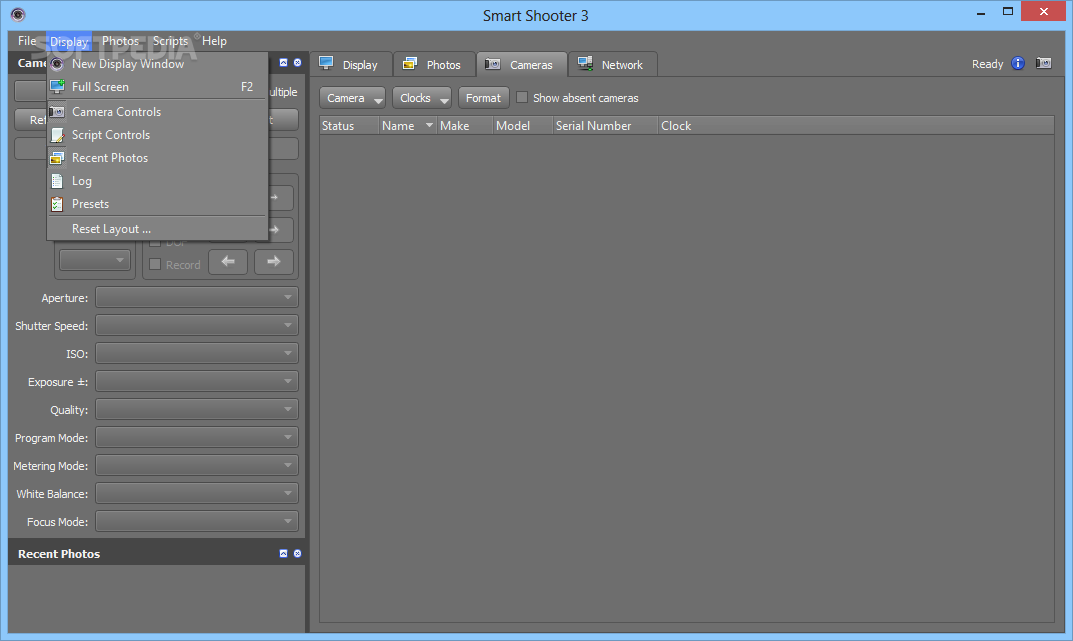1073x641 pixels.
Task: Minimize the Smart Shooter window
Action: (981, 12)
